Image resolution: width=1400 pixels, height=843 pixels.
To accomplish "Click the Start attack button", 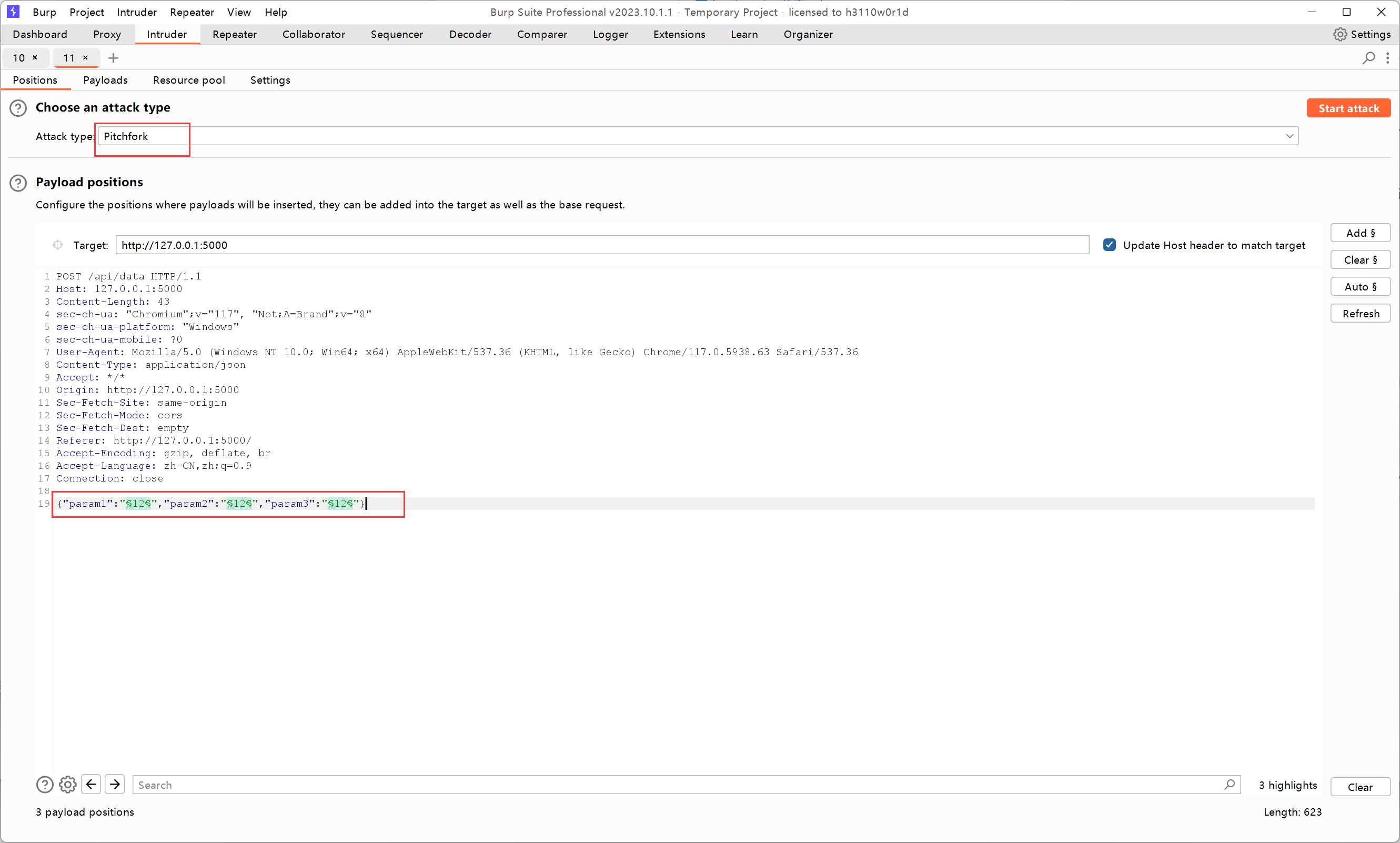I will click(x=1348, y=108).
